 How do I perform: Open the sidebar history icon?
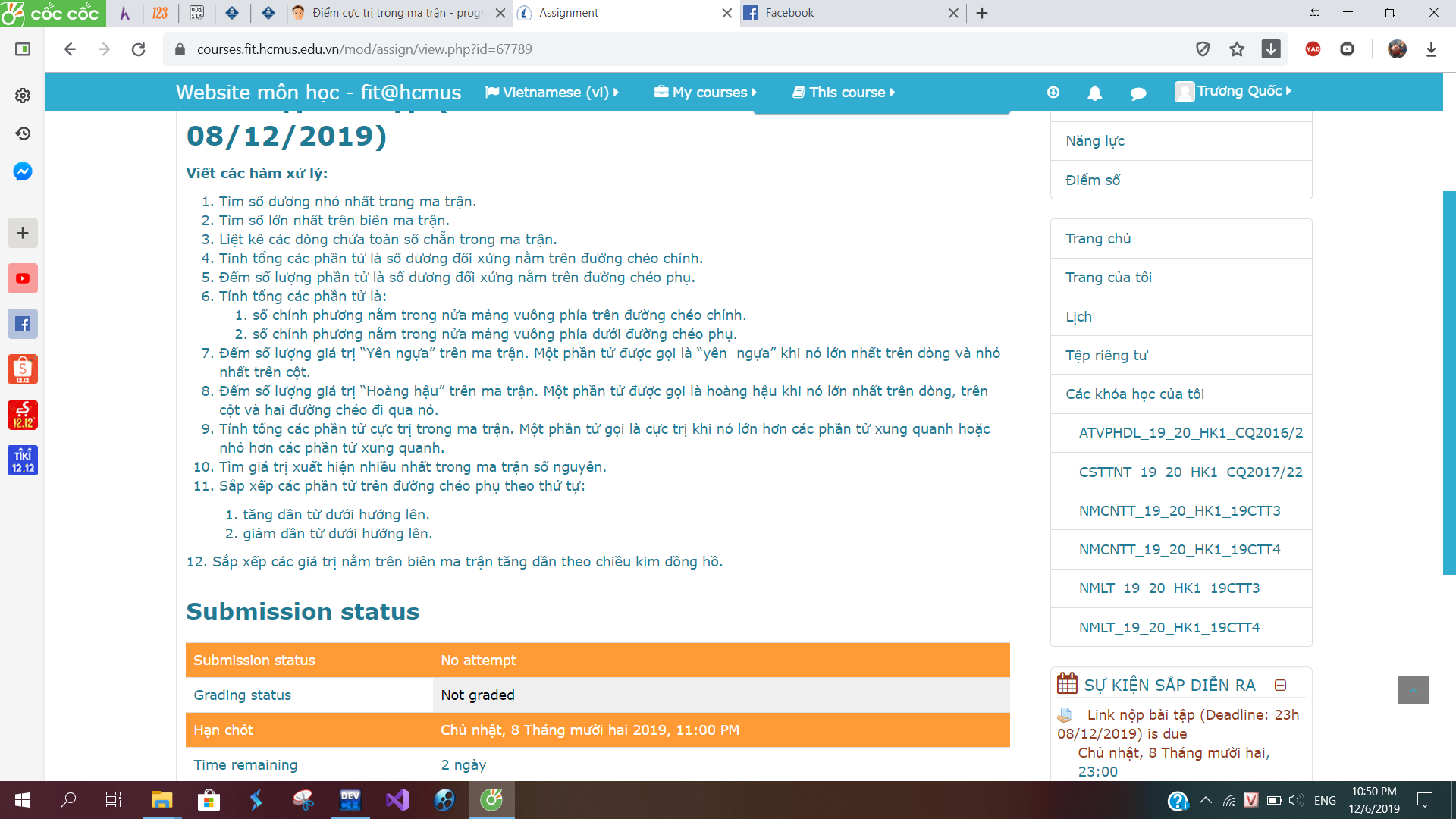[23, 133]
